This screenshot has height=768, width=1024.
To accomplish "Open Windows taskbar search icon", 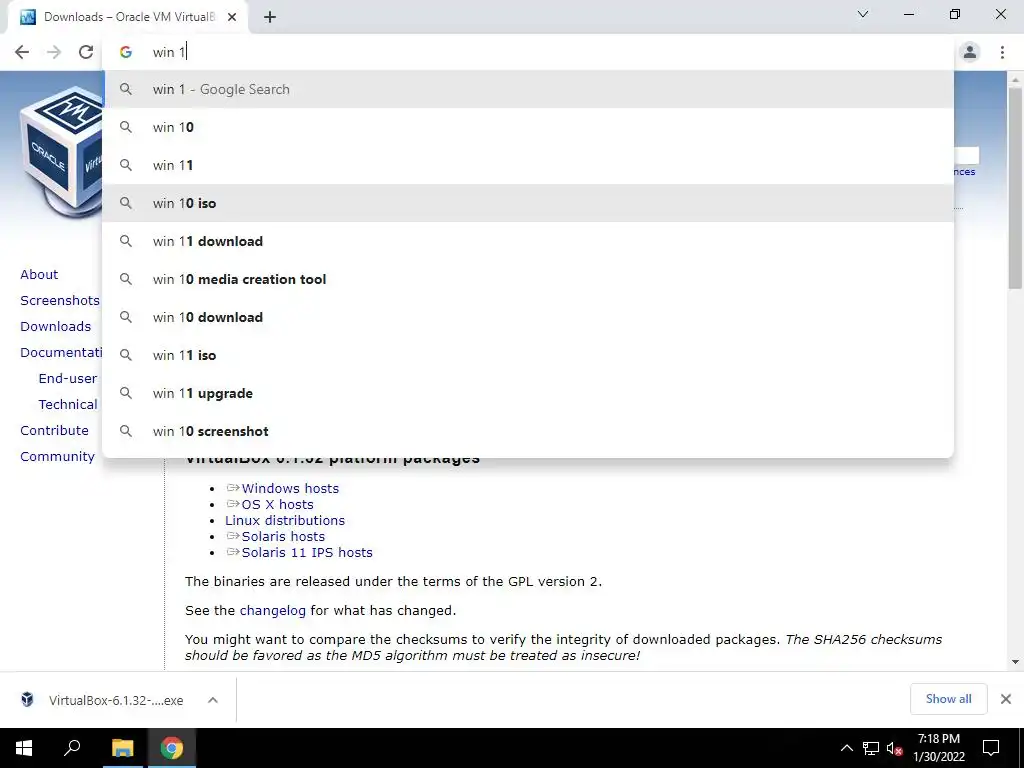I will (x=72, y=748).
